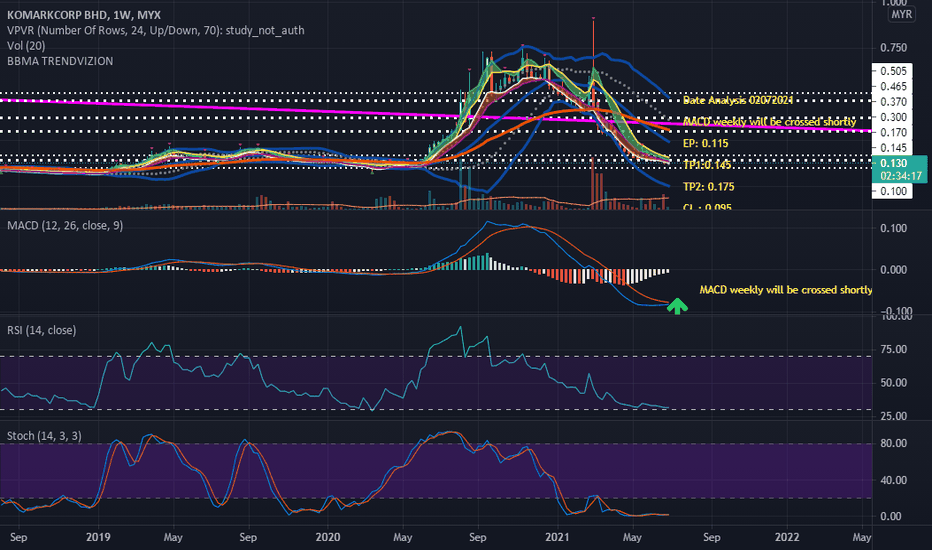Click the 2021 time axis label

(557, 538)
